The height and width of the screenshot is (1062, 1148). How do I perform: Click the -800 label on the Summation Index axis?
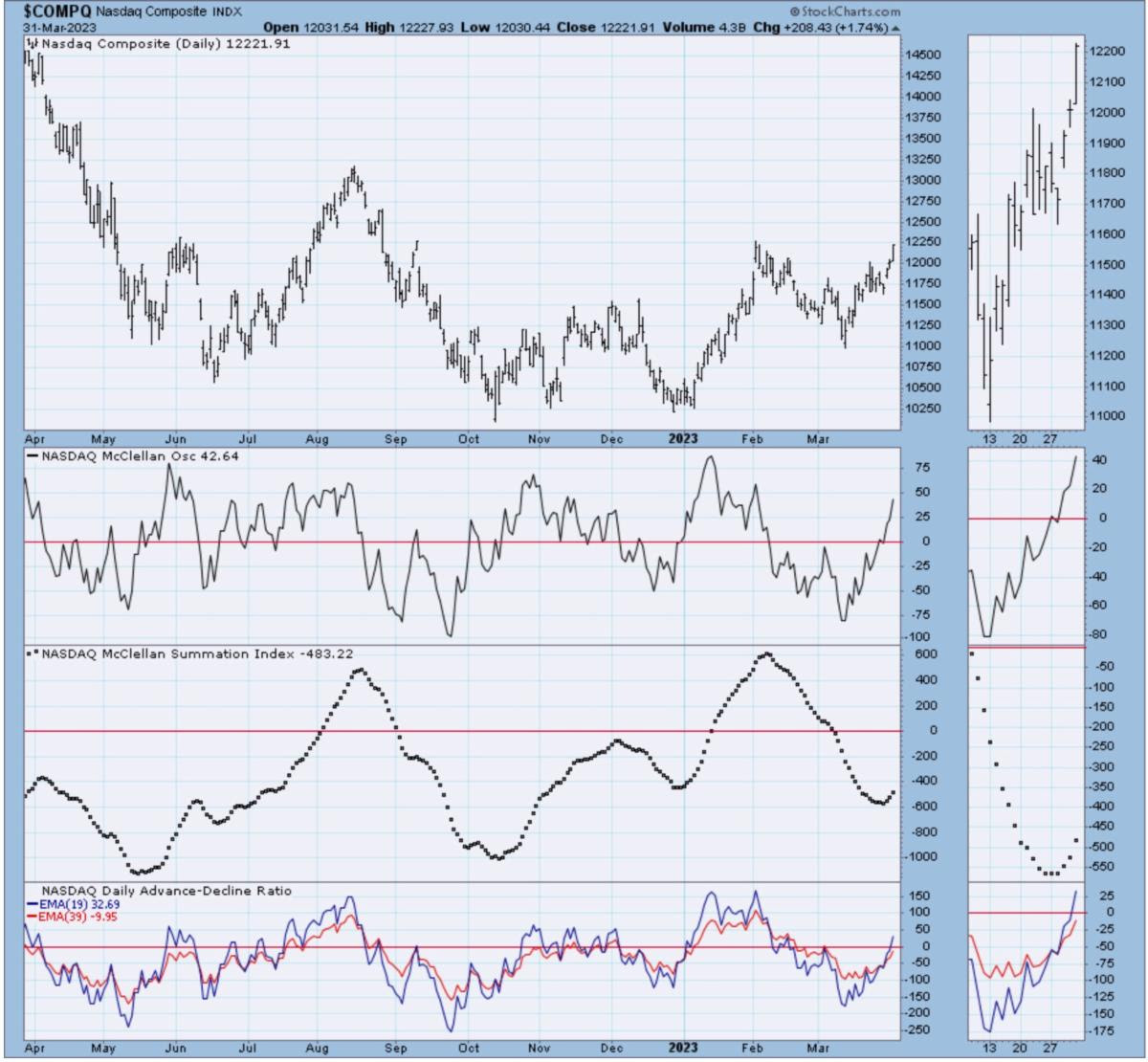pyautogui.click(x=923, y=831)
